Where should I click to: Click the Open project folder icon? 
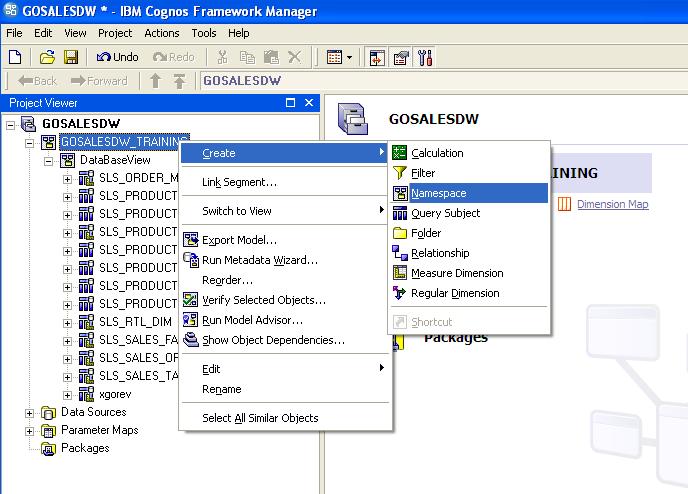point(47,57)
